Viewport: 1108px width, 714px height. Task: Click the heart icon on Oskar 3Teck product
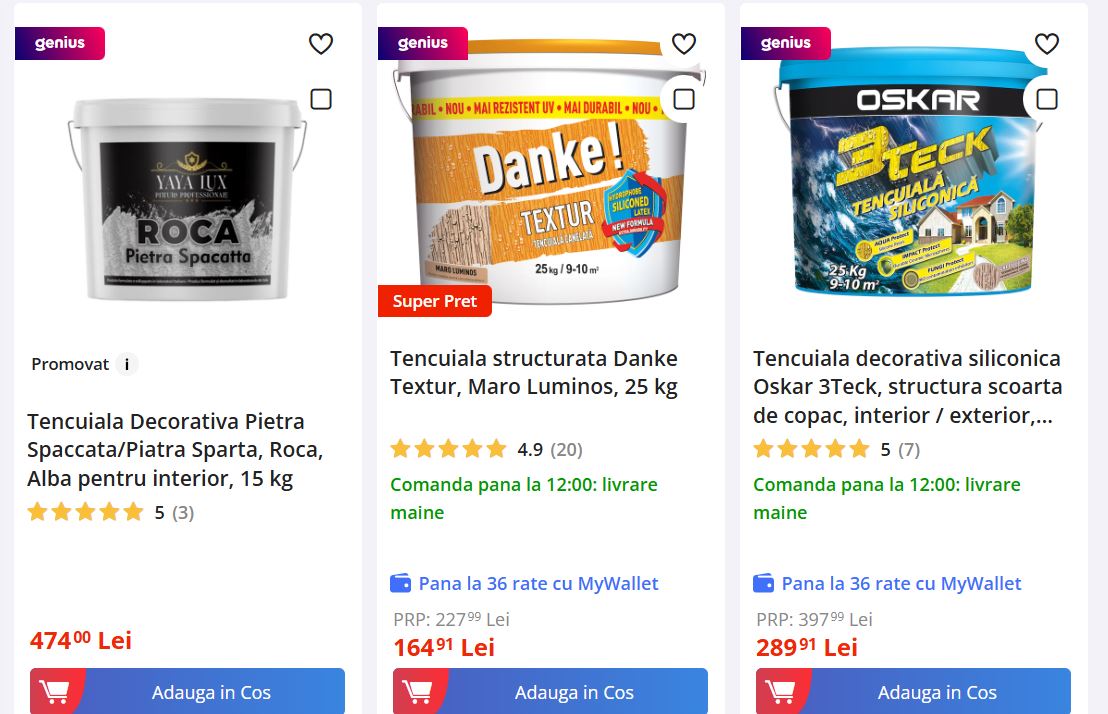[x=1047, y=44]
